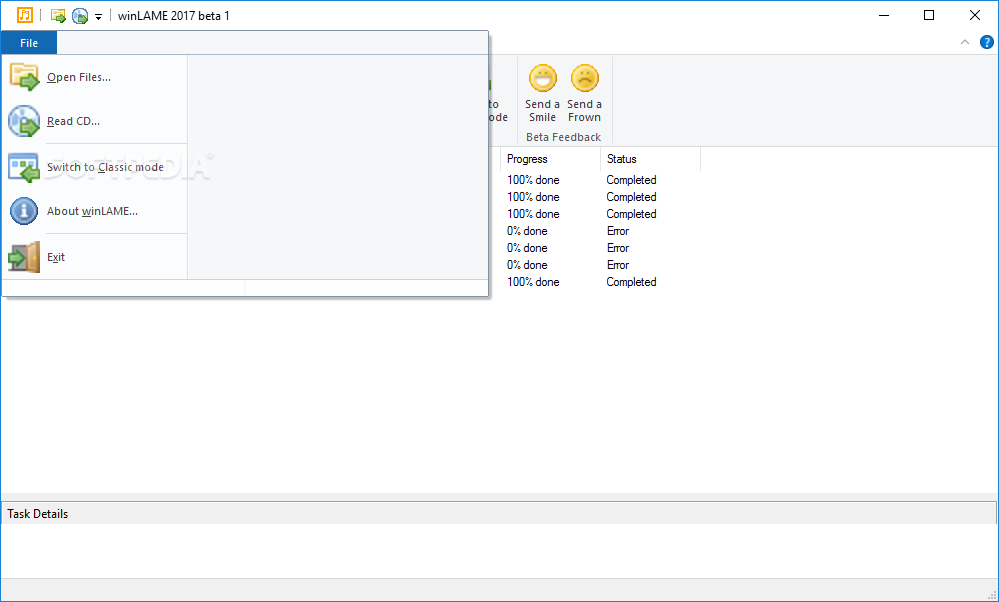The height and width of the screenshot is (602, 999).
Task: Collapse the ribbon with the chevron arrow
Action: pyautogui.click(x=965, y=43)
